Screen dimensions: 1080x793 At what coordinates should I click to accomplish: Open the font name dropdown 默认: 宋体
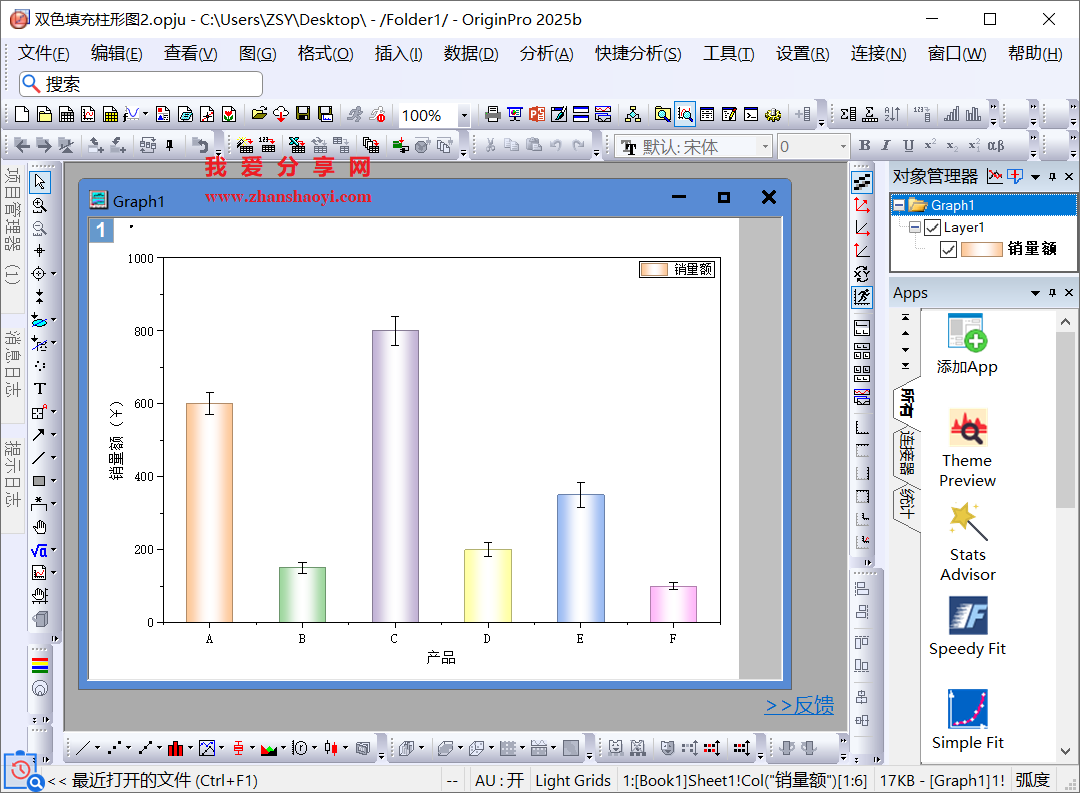(x=765, y=147)
